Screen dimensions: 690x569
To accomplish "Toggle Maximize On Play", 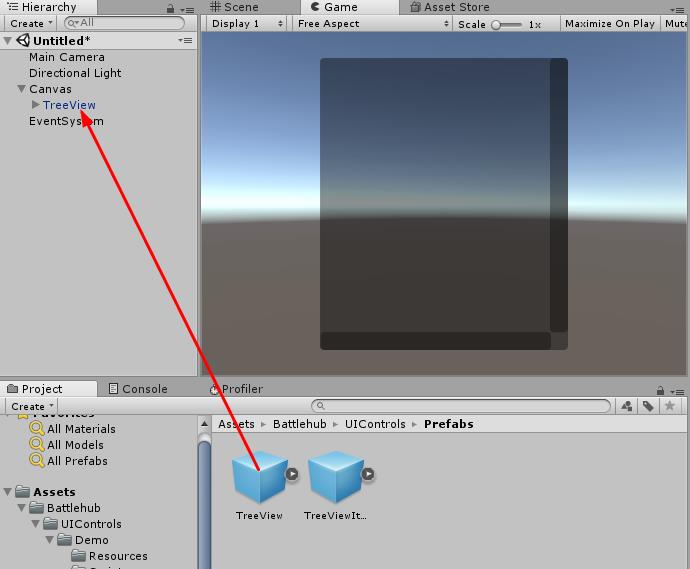I will tap(609, 24).
